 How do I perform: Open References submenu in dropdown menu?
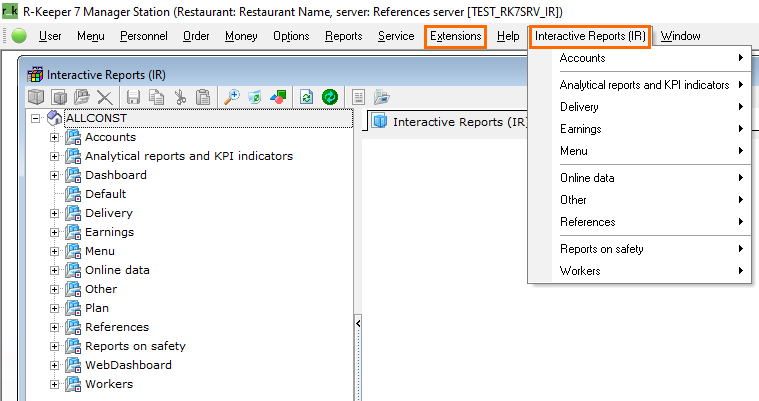(x=639, y=222)
